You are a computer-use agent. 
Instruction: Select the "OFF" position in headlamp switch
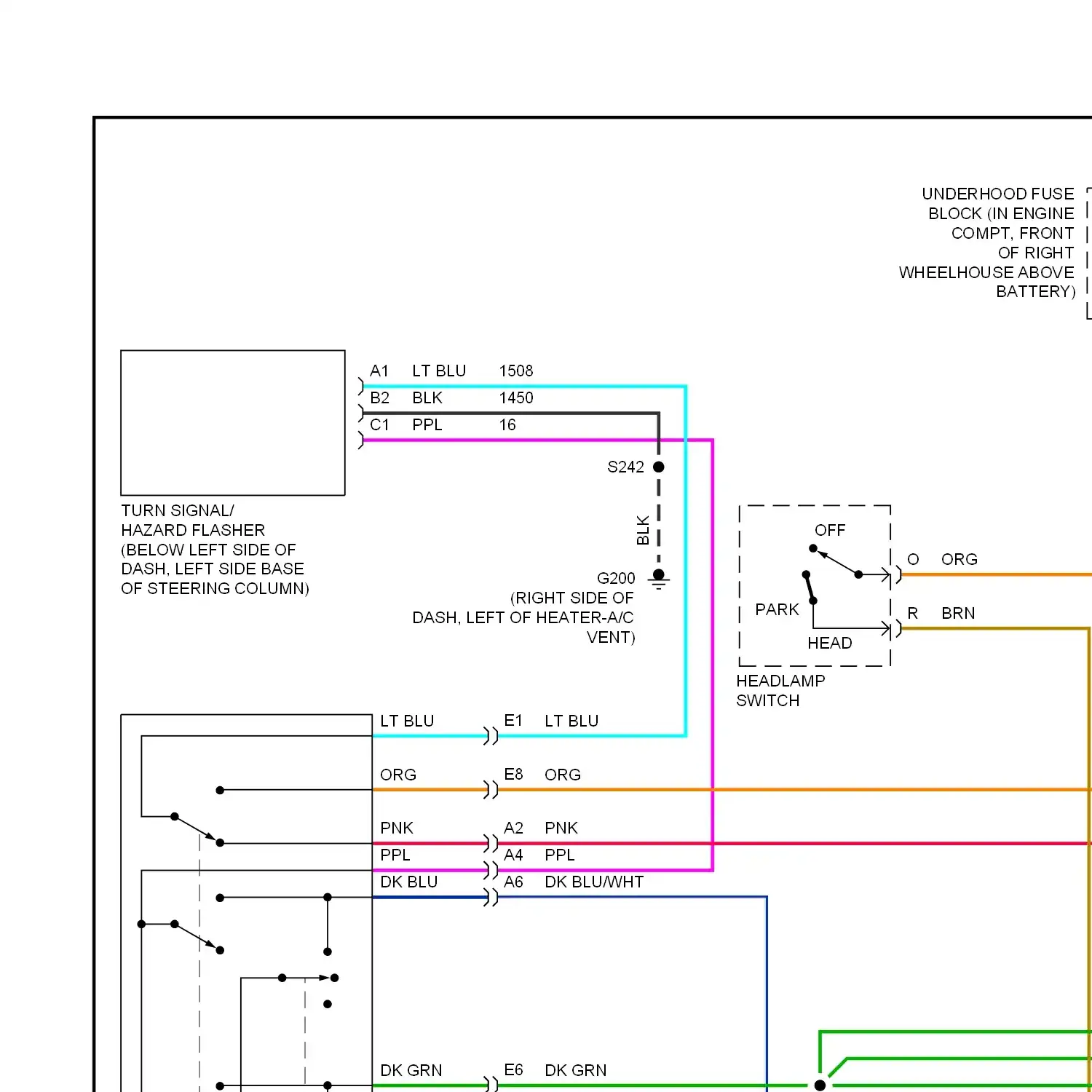830,531
